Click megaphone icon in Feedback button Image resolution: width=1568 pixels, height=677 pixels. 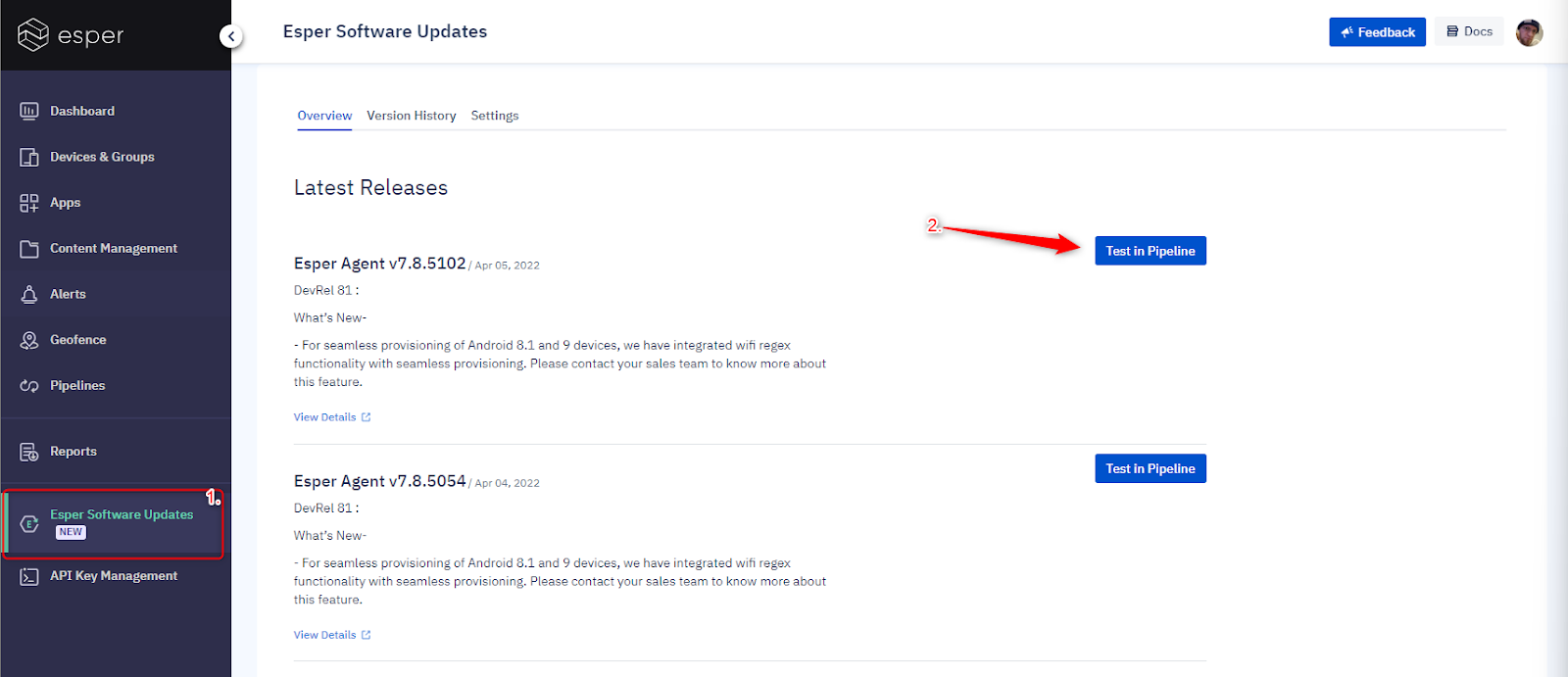tap(1347, 32)
